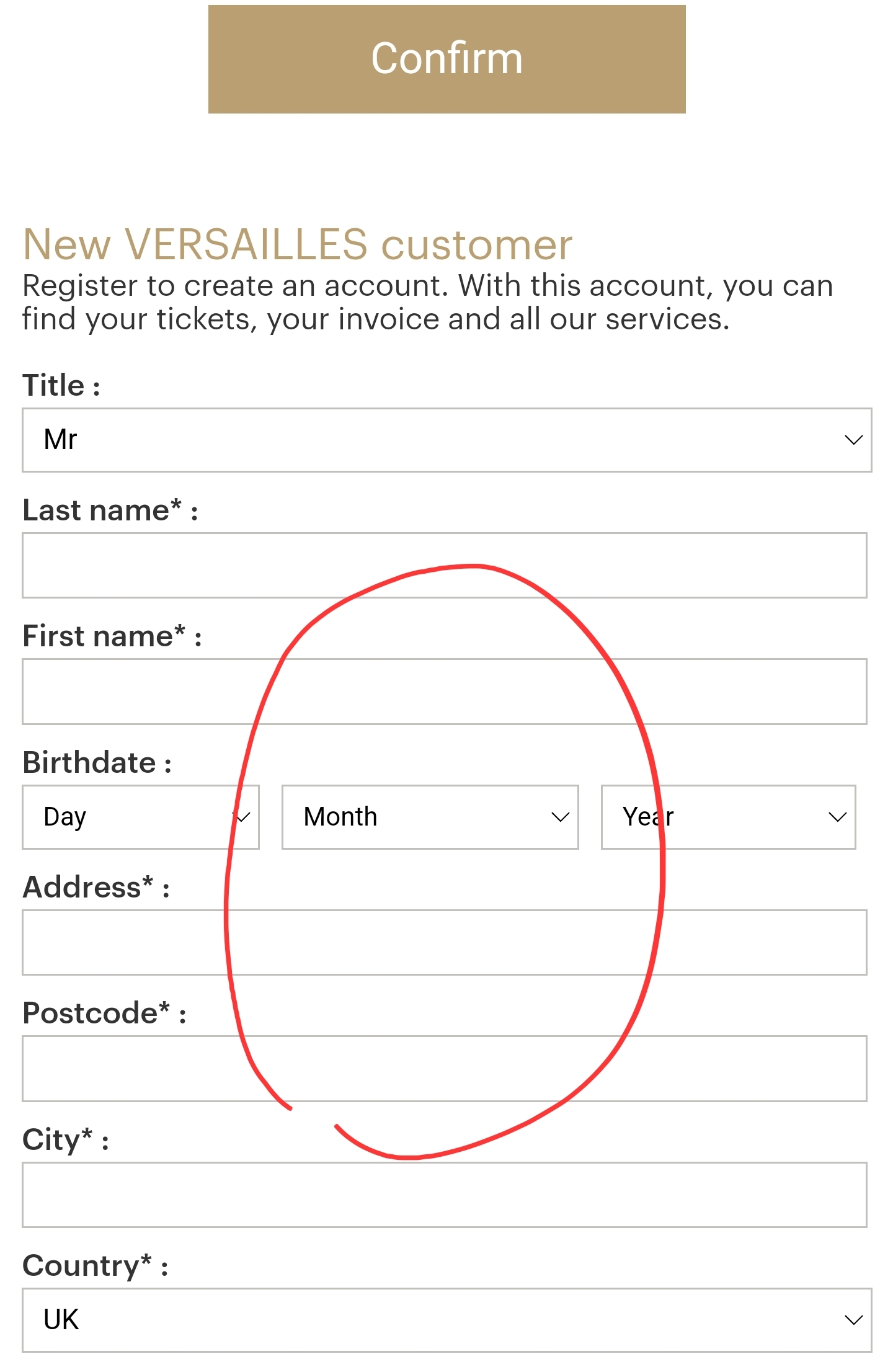The height and width of the screenshot is (1372, 893).
Task: Click the chevron arrow in Title field
Action: pos(853,440)
